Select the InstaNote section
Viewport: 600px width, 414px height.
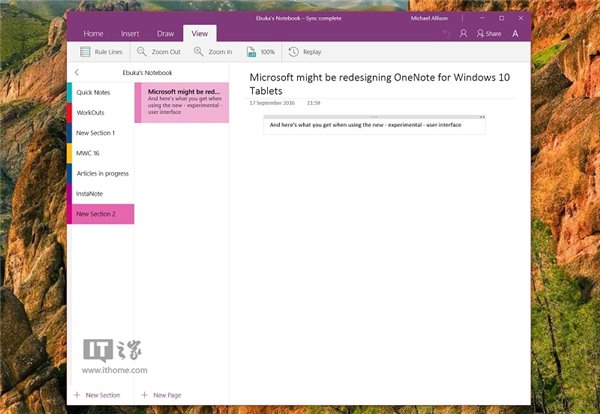(101, 194)
